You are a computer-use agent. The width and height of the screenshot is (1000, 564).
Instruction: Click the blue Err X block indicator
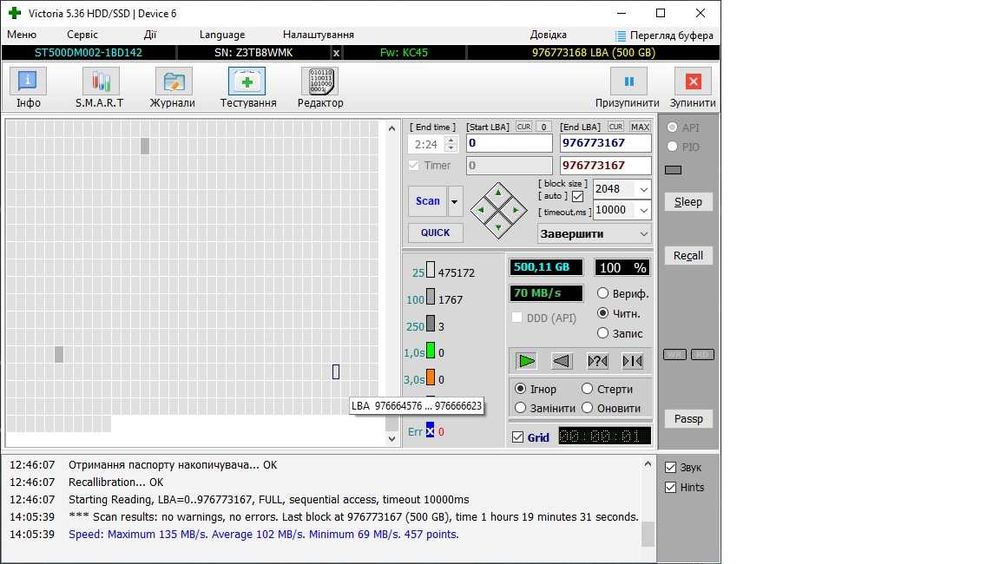(430, 431)
